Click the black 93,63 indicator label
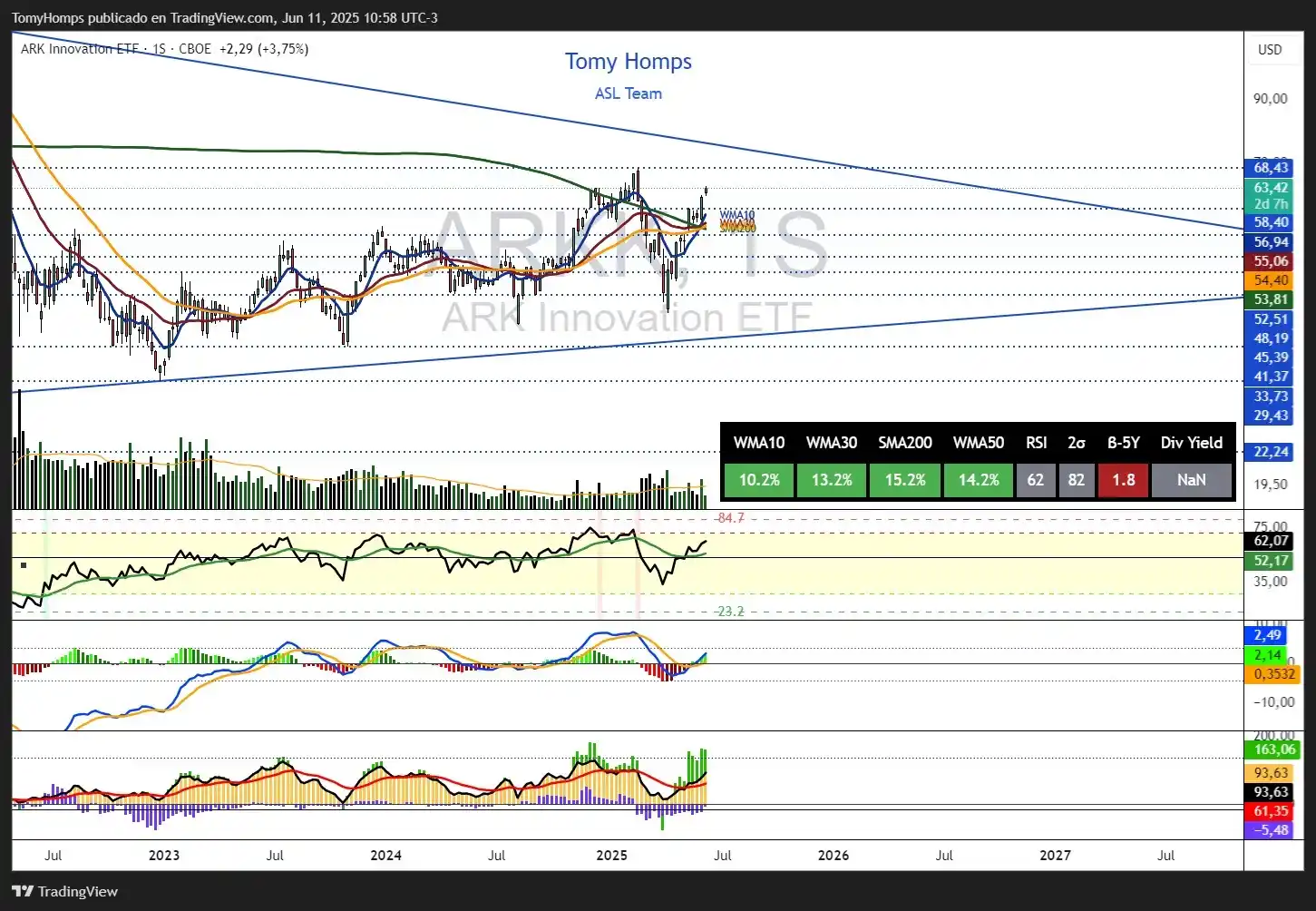The width and height of the screenshot is (1316, 911). (1271, 792)
